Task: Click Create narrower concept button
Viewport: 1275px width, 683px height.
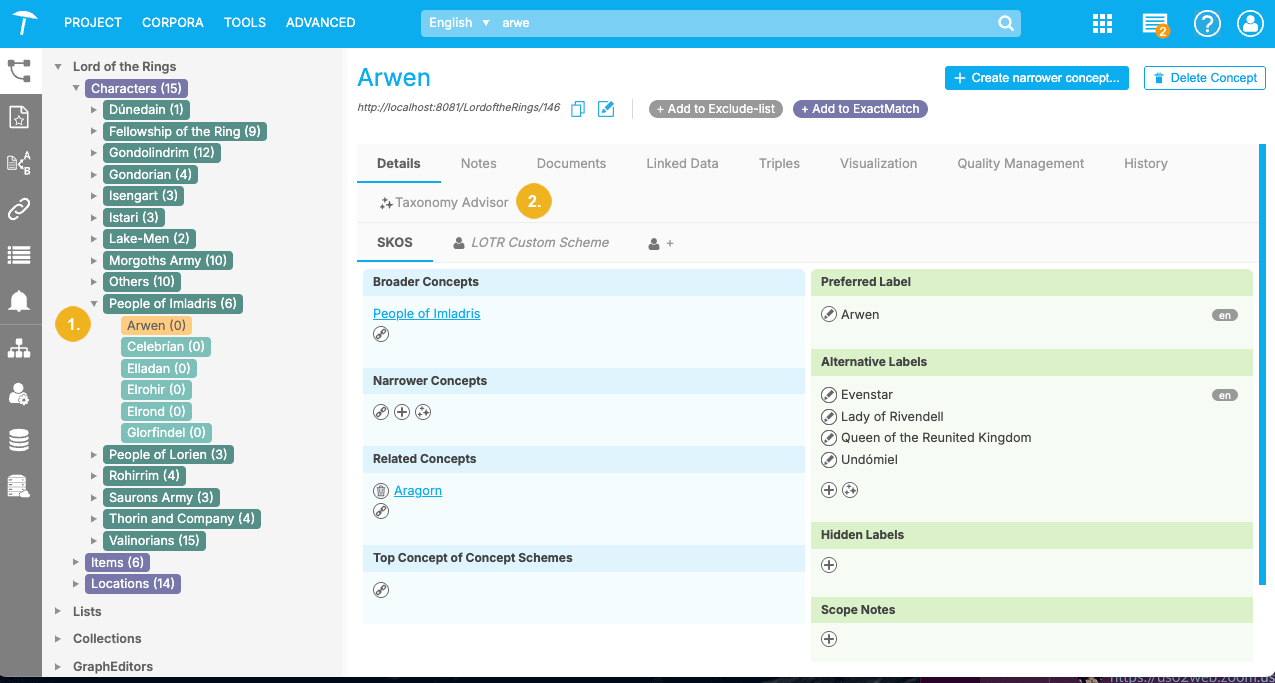Action: pos(1036,78)
